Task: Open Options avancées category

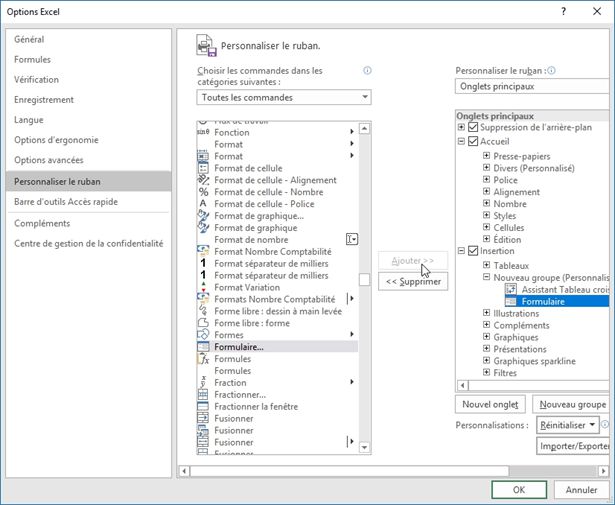Action: click(x=89, y=160)
